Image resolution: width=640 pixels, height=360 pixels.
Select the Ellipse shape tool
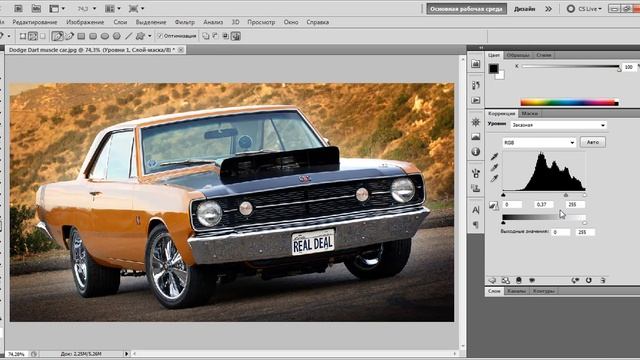coord(105,36)
